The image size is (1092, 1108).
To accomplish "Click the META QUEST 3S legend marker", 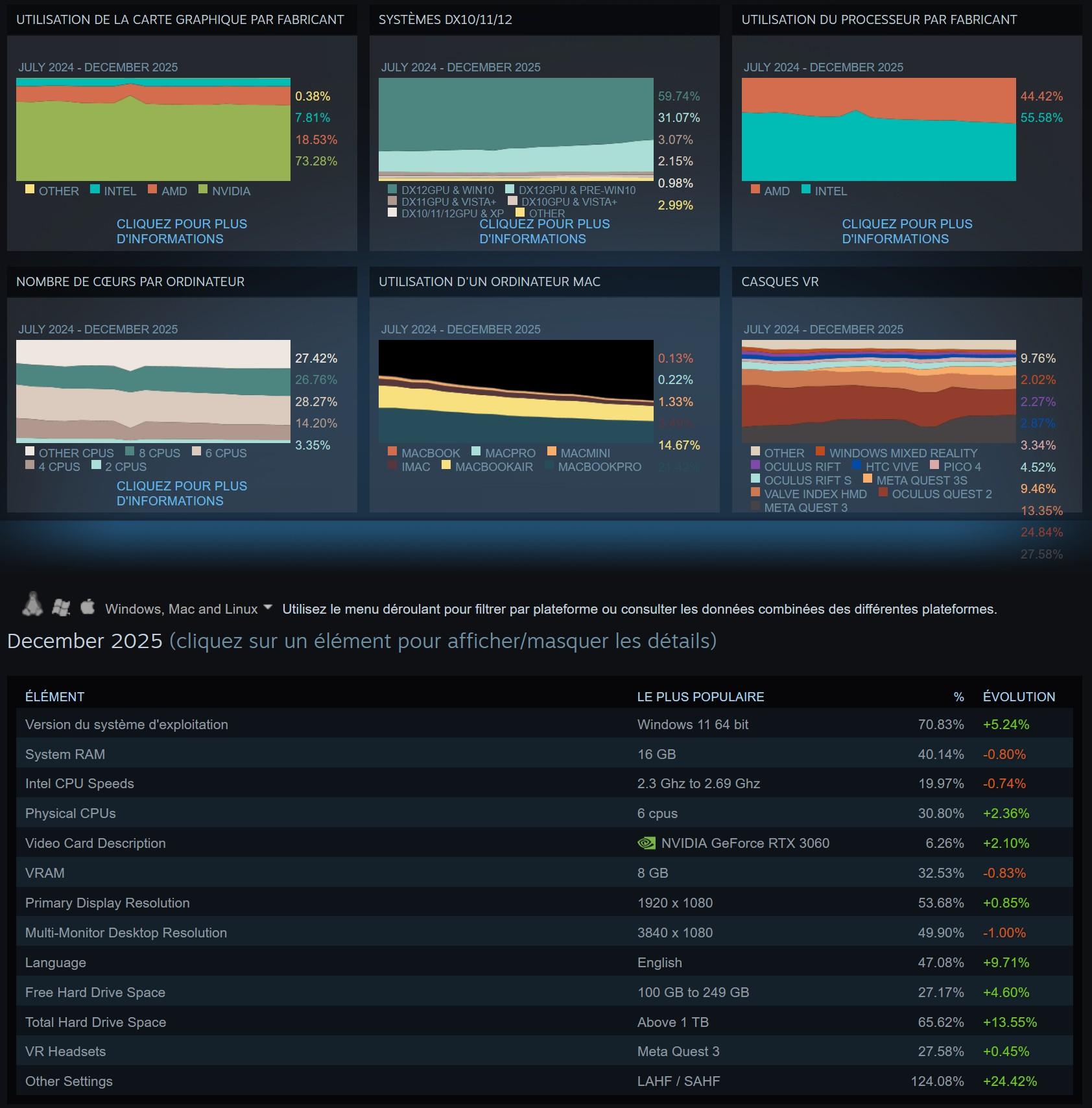I will (x=867, y=480).
